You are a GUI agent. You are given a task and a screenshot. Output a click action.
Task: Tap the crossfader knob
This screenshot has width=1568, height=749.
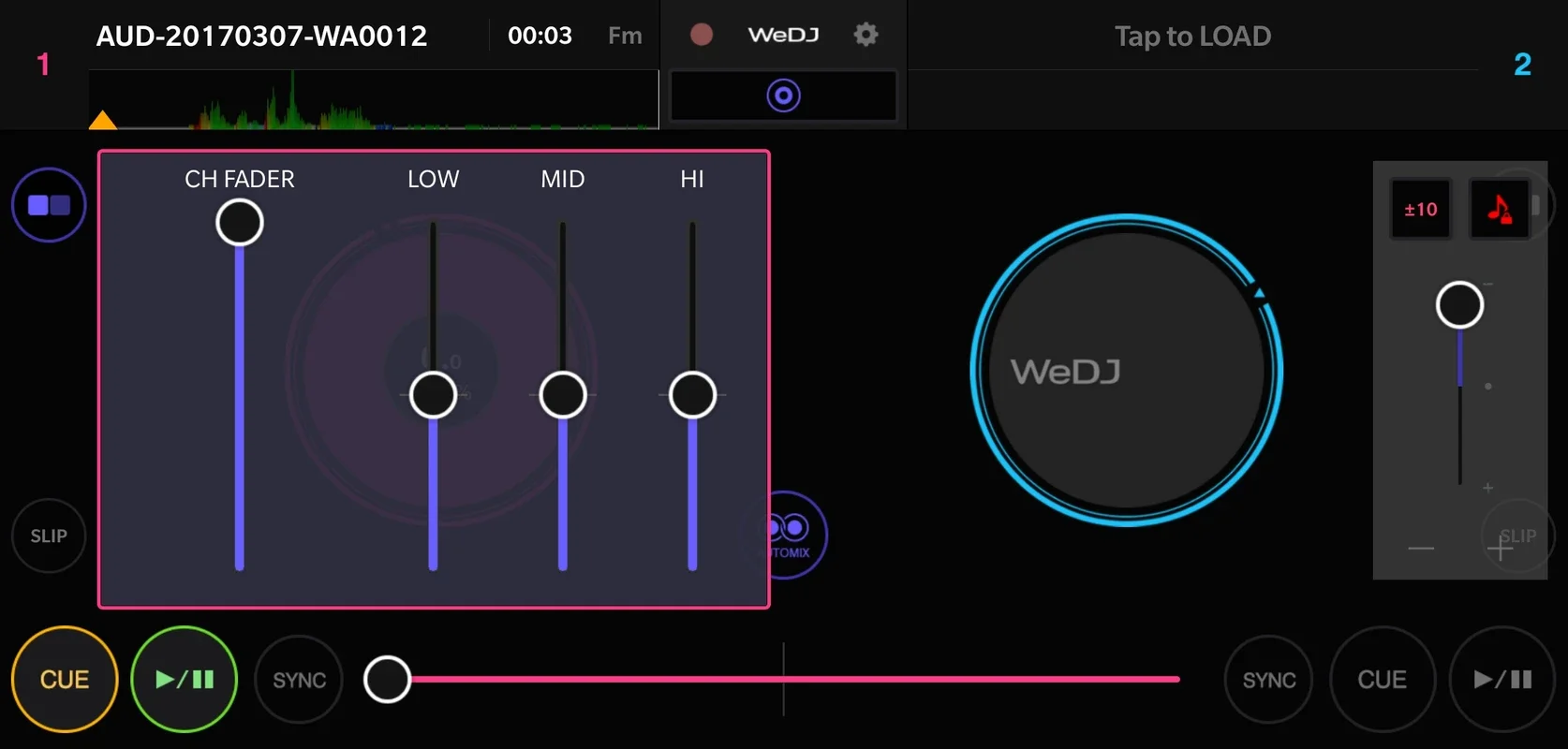coord(387,680)
